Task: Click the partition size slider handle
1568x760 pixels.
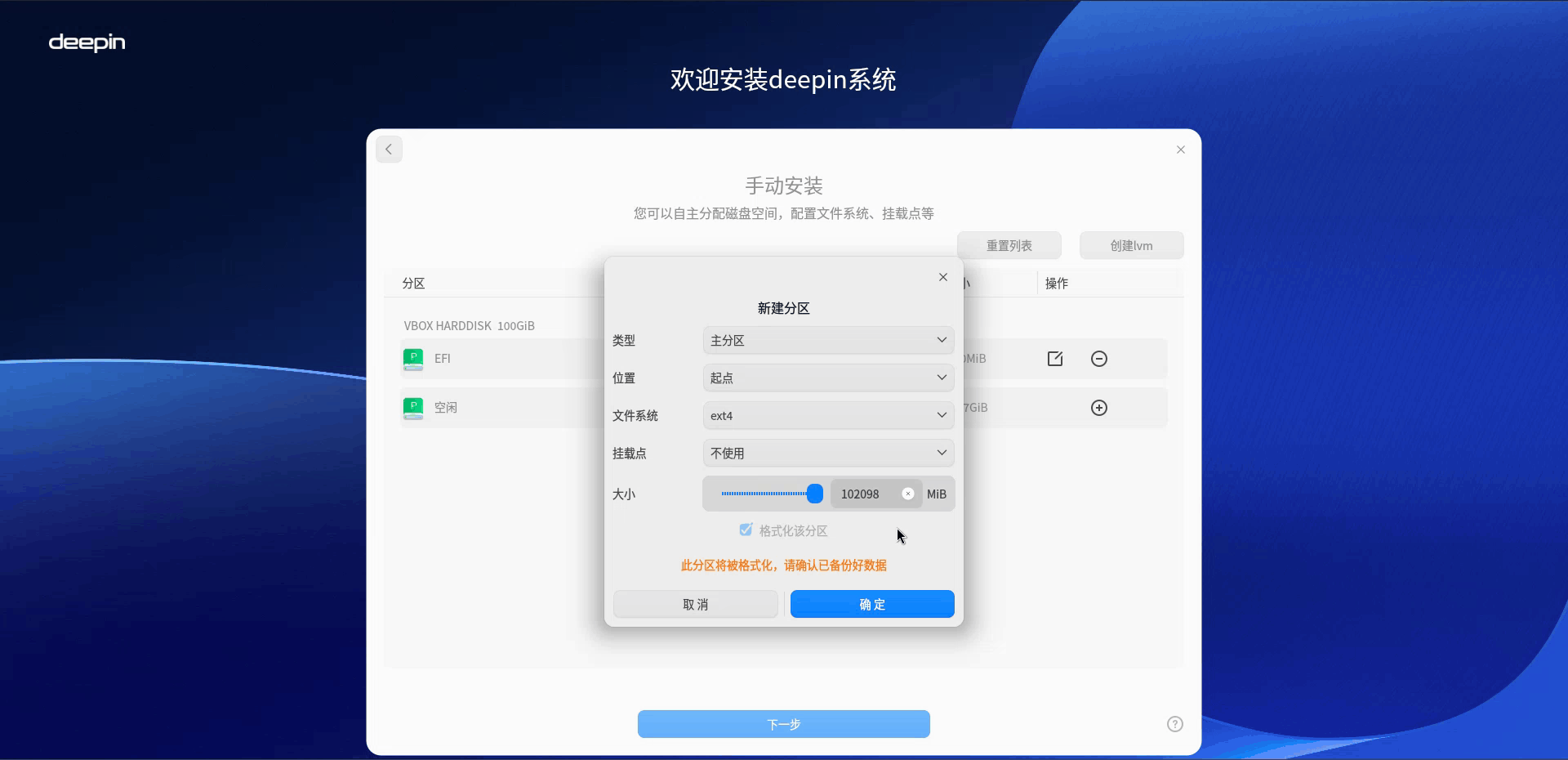Action: point(814,494)
